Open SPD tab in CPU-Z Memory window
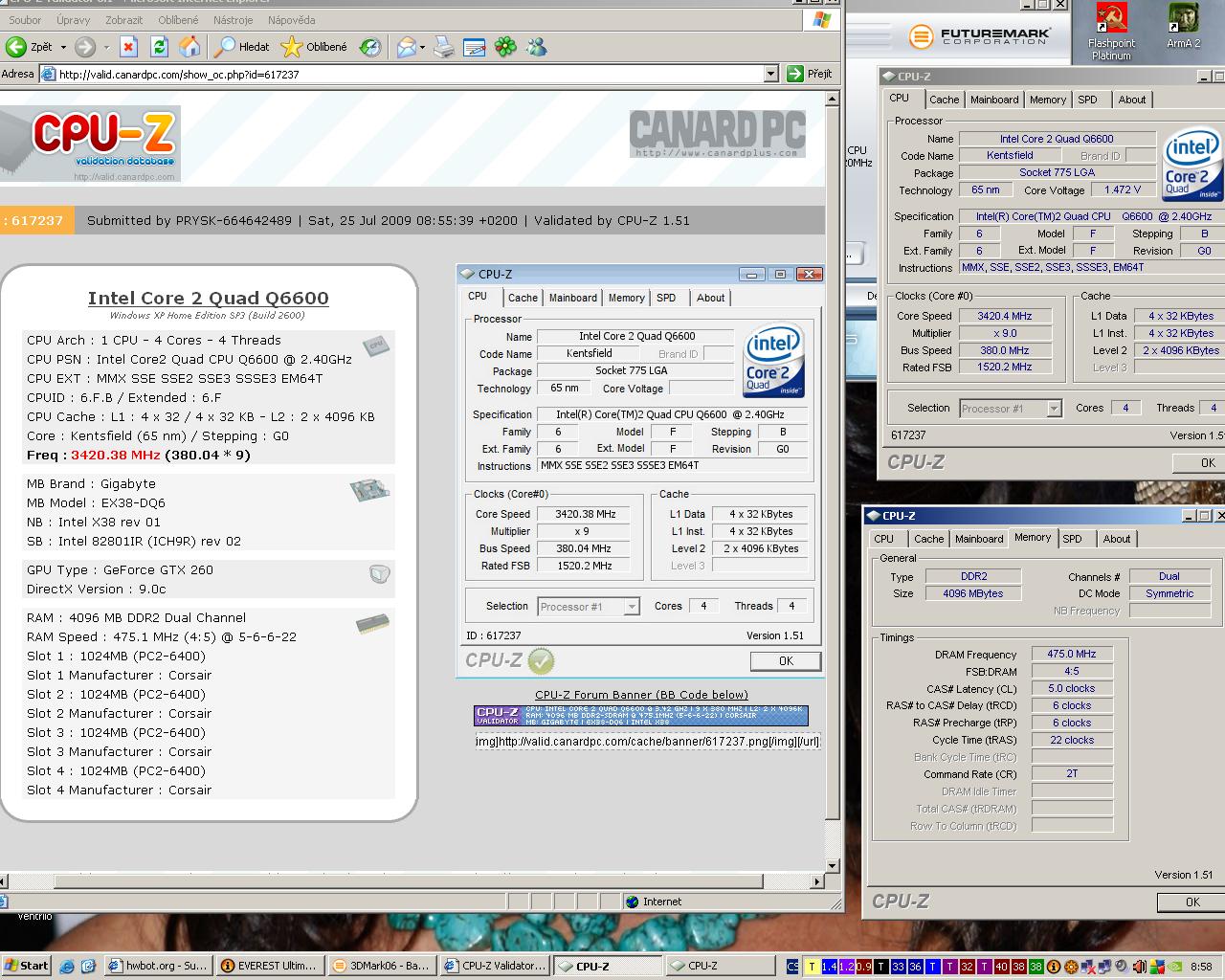Screen dimensions: 1225x980 tap(1072, 539)
